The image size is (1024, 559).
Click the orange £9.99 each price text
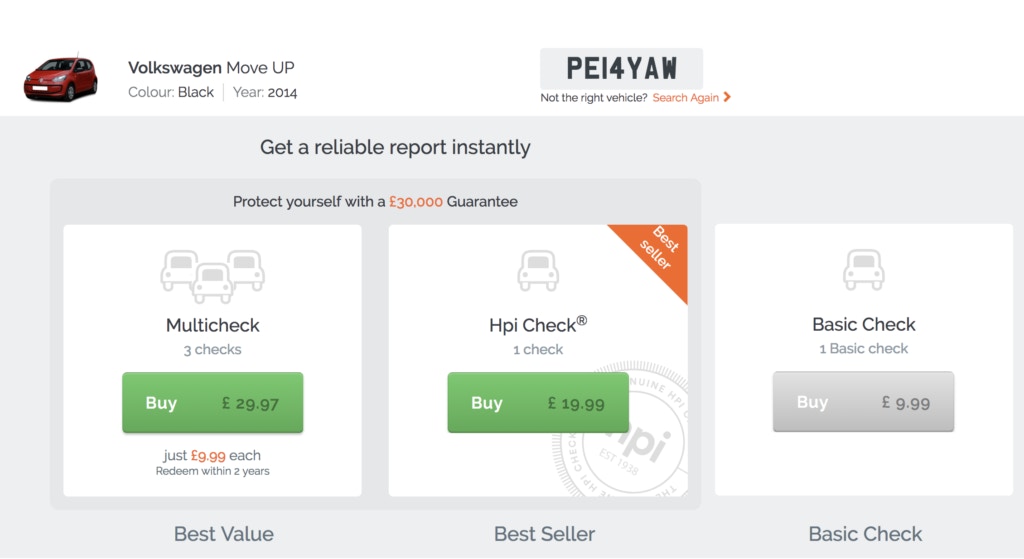tap(208, 455)
